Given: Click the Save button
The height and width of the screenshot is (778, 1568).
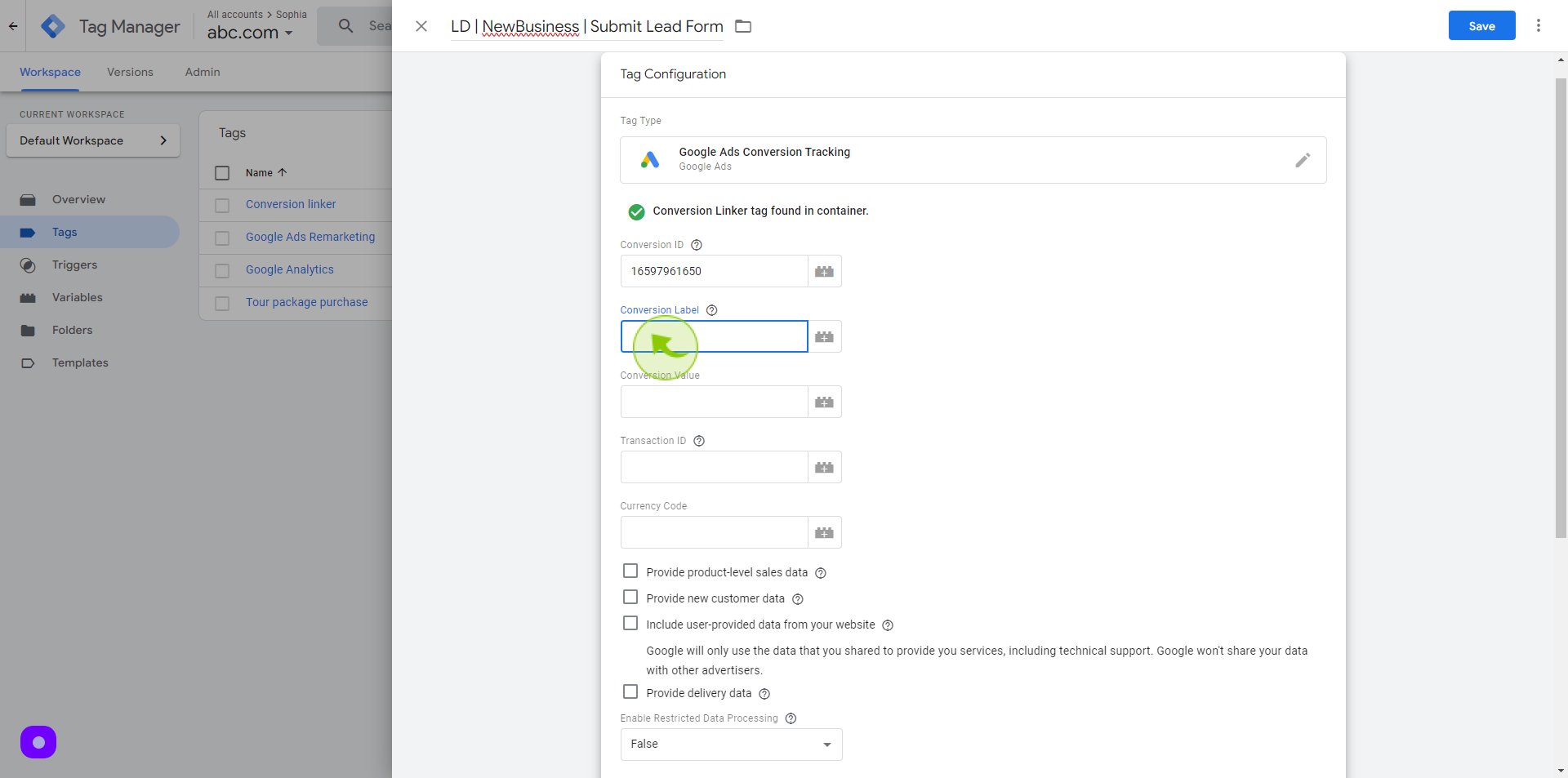Looking at the screenshot, I should tap(1481, 25).
